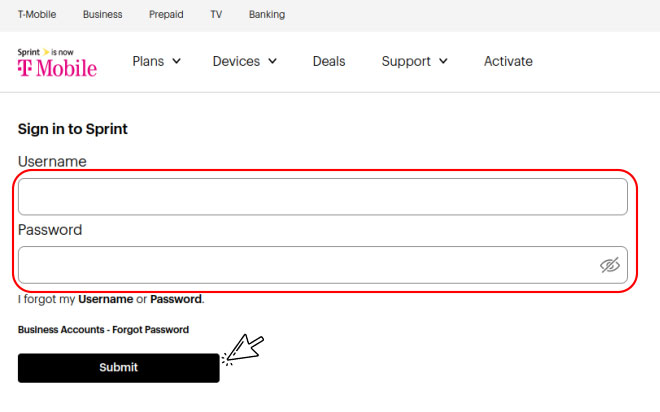The image size is (660, 412).
Task: Focus the Username input field
Action: pos(323,197)
